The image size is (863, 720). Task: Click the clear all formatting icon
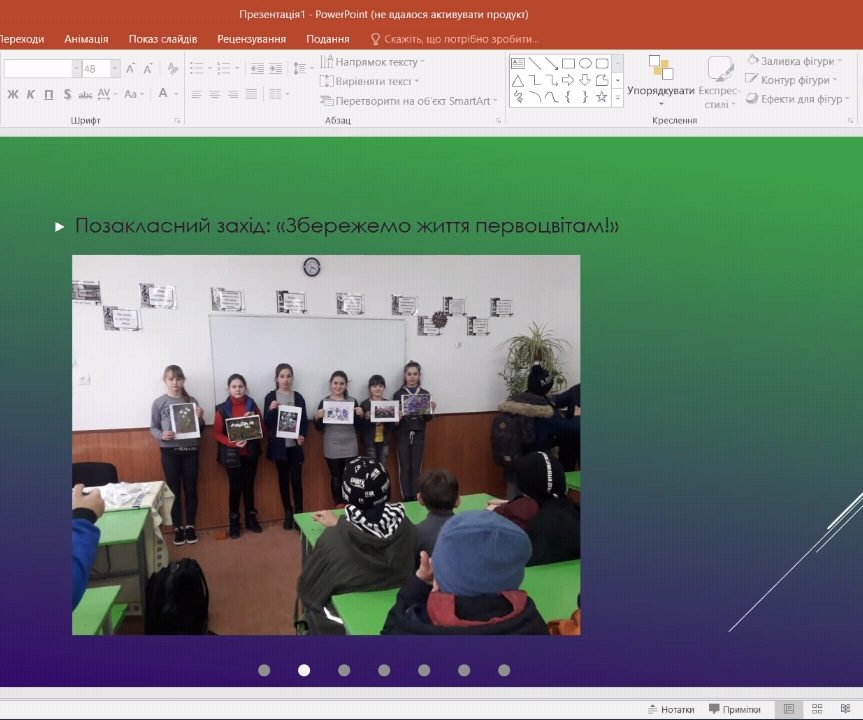coord(172,68)
